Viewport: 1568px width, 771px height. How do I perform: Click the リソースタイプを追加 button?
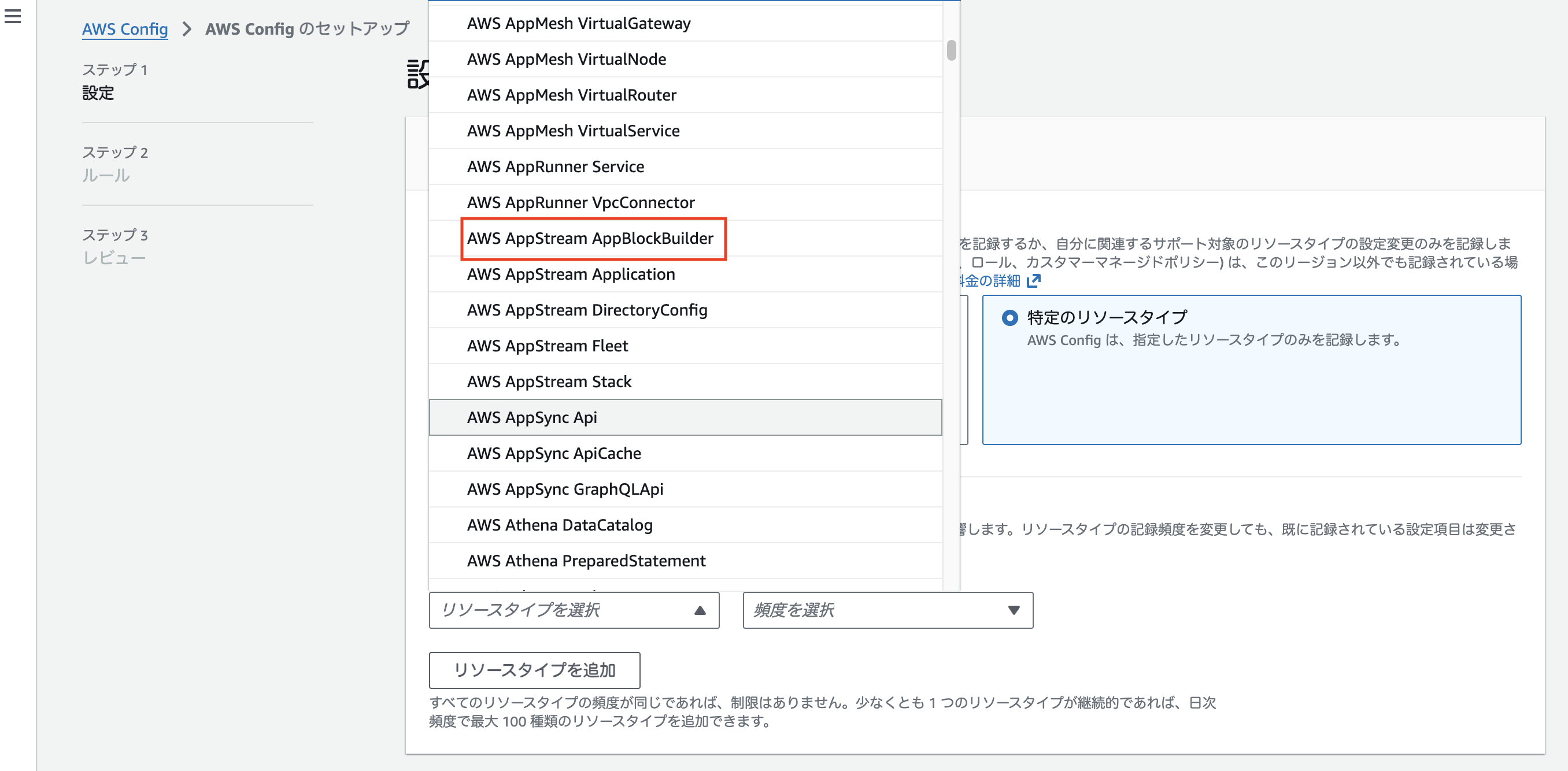[x=534, y=670]
